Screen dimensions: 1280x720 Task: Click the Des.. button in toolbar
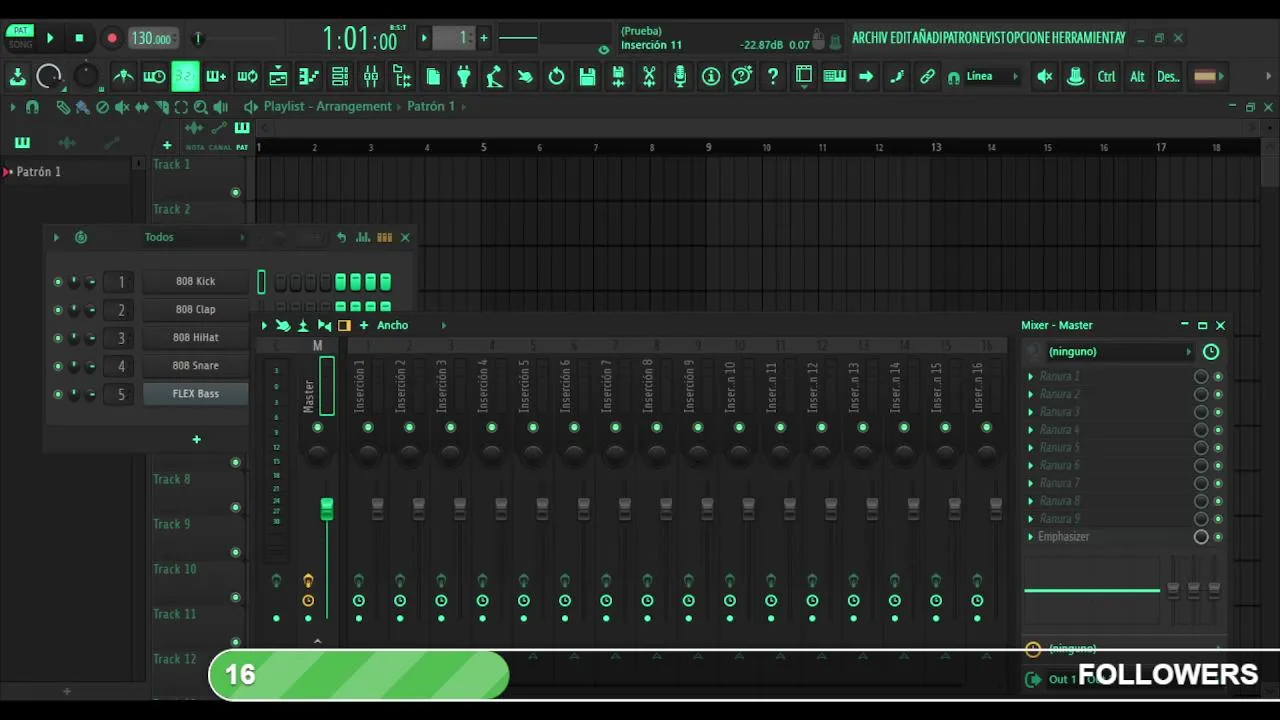coord(1168,76)
